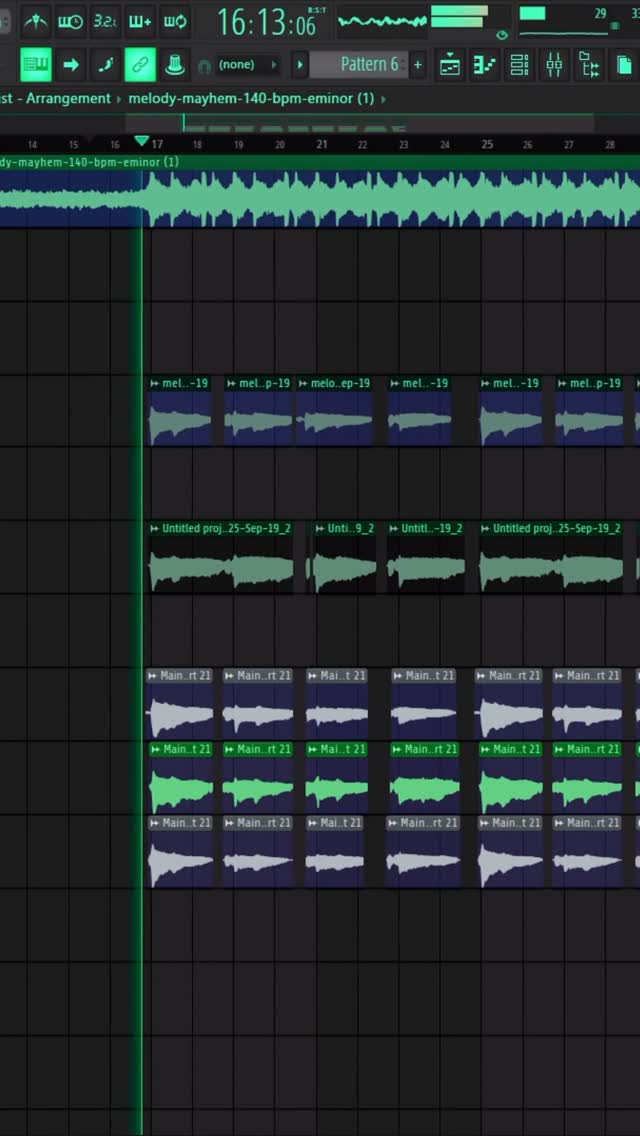The height and width of the screenshot is (1136, 640).
Task: Click bar 21 on the timeline ruler
Action: pos(321,144)
